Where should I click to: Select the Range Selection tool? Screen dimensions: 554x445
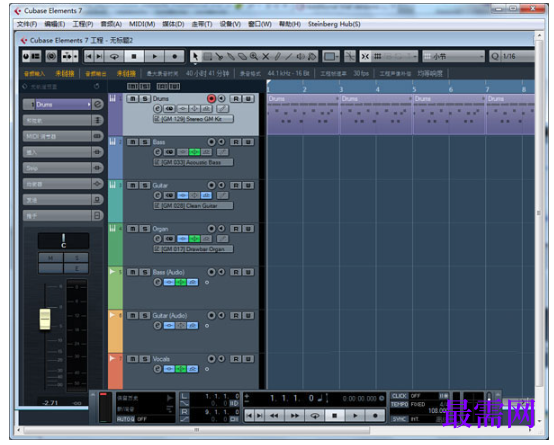[x=207, y=57]
